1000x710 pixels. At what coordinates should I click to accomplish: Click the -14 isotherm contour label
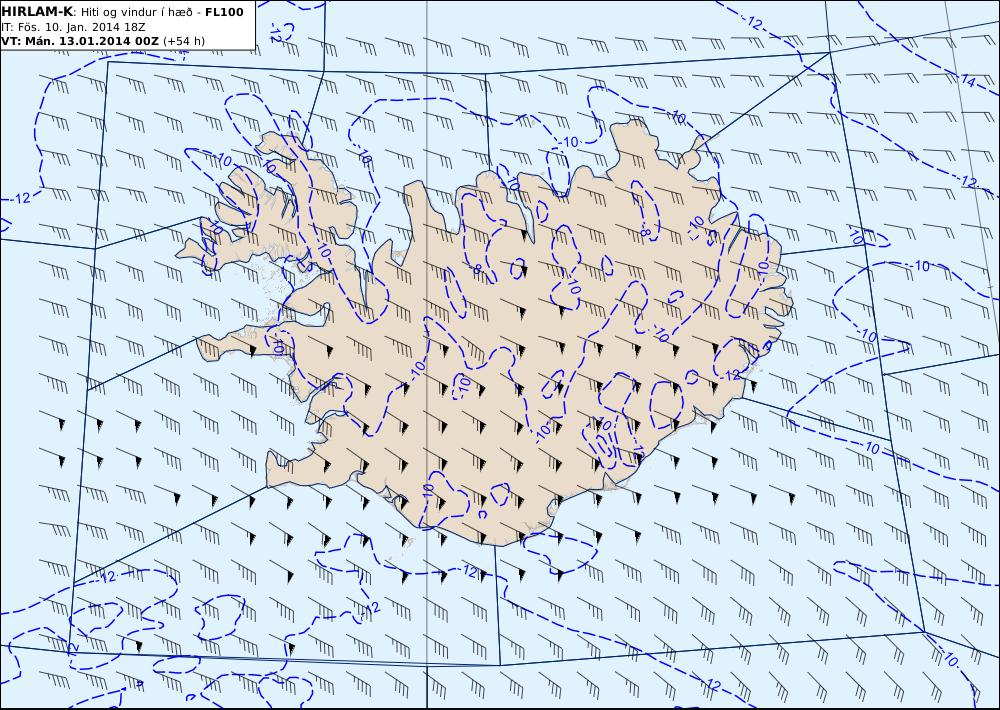tap(967, 80)
